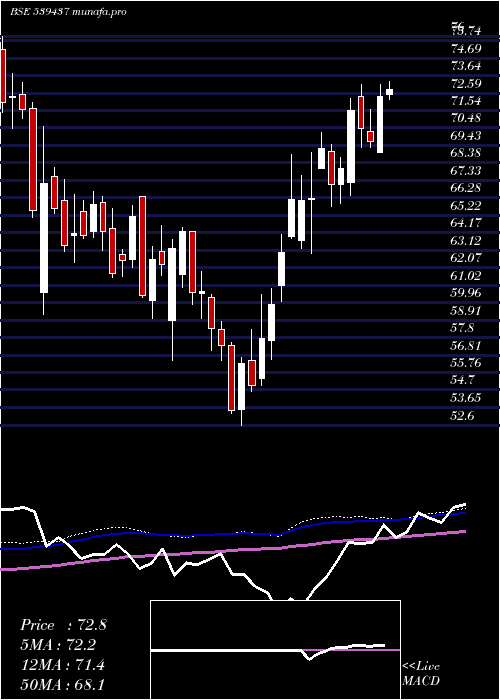Click the 50MA : 68.1 readout

[63, 685]
